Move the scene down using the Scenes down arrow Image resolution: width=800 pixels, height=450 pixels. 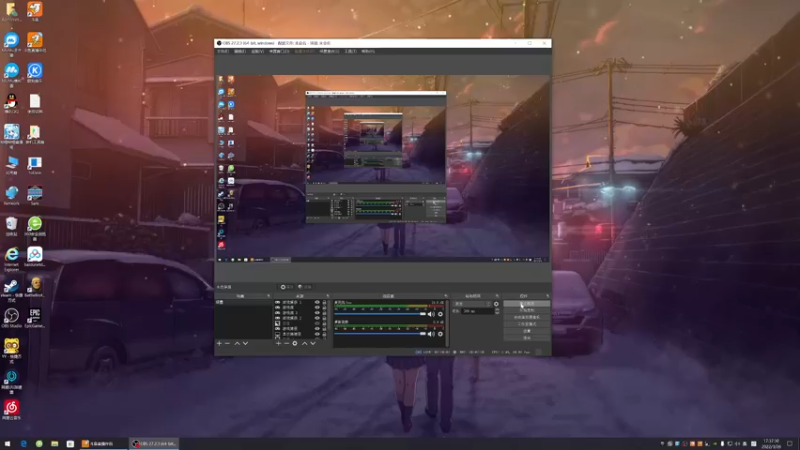click(x=245, y=343)
